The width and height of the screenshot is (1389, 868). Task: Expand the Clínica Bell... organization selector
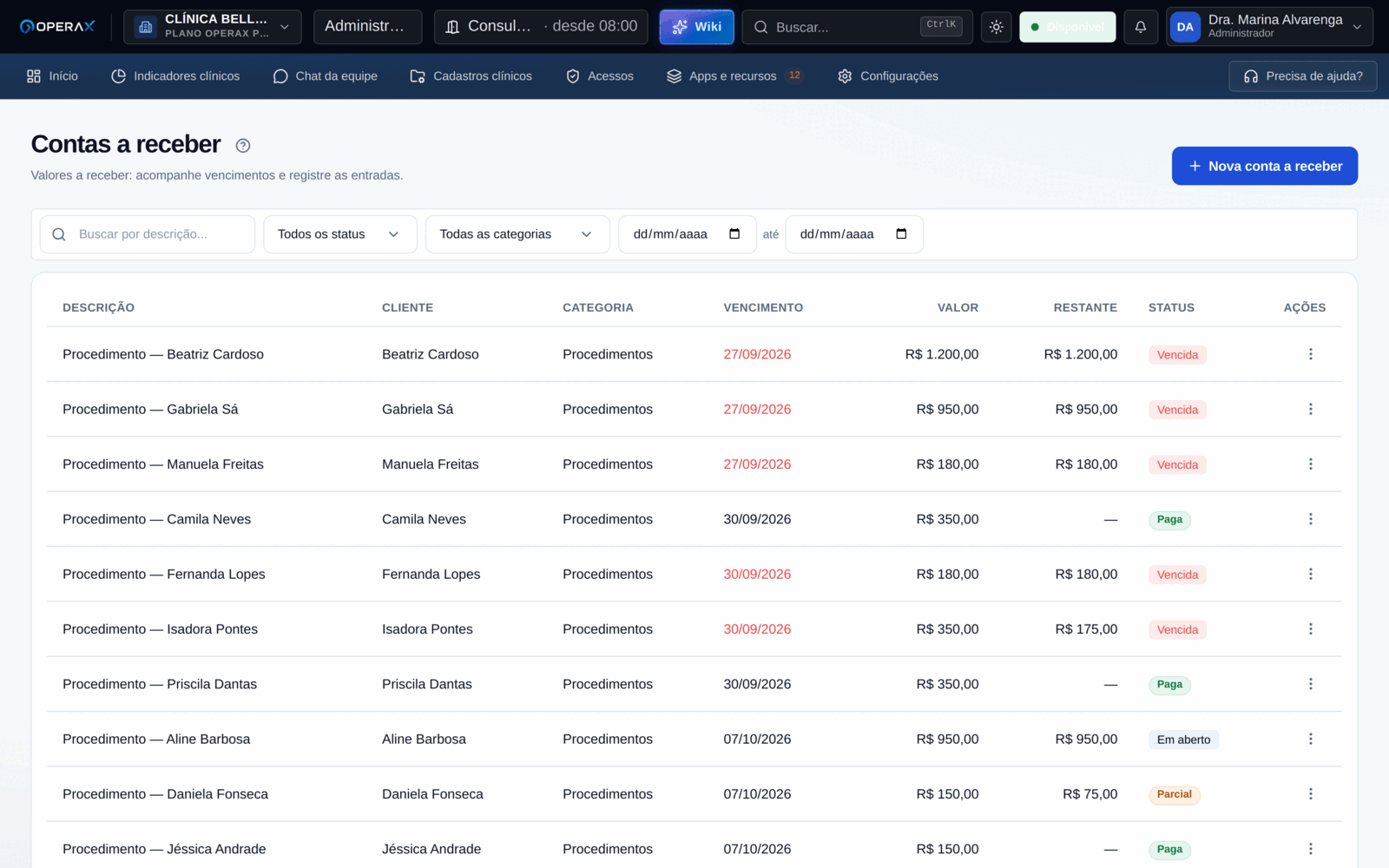coord(213,27)
